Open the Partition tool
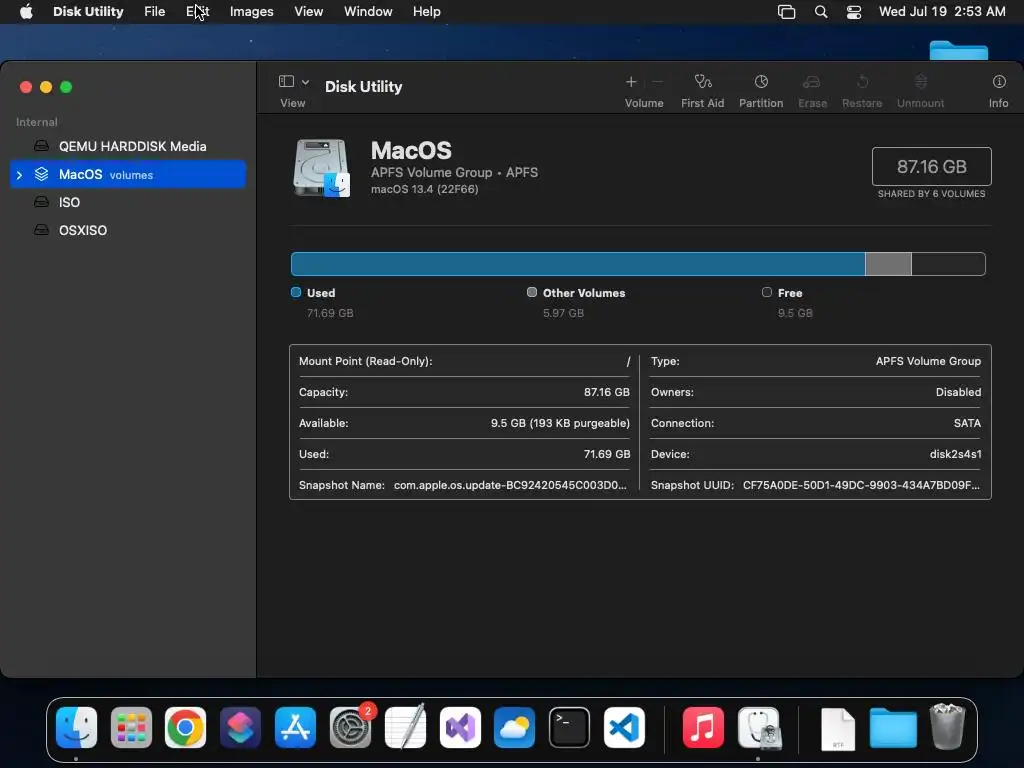Viewport: 1024px width, 768px height. pyautogui.click(x=761, y=82)
